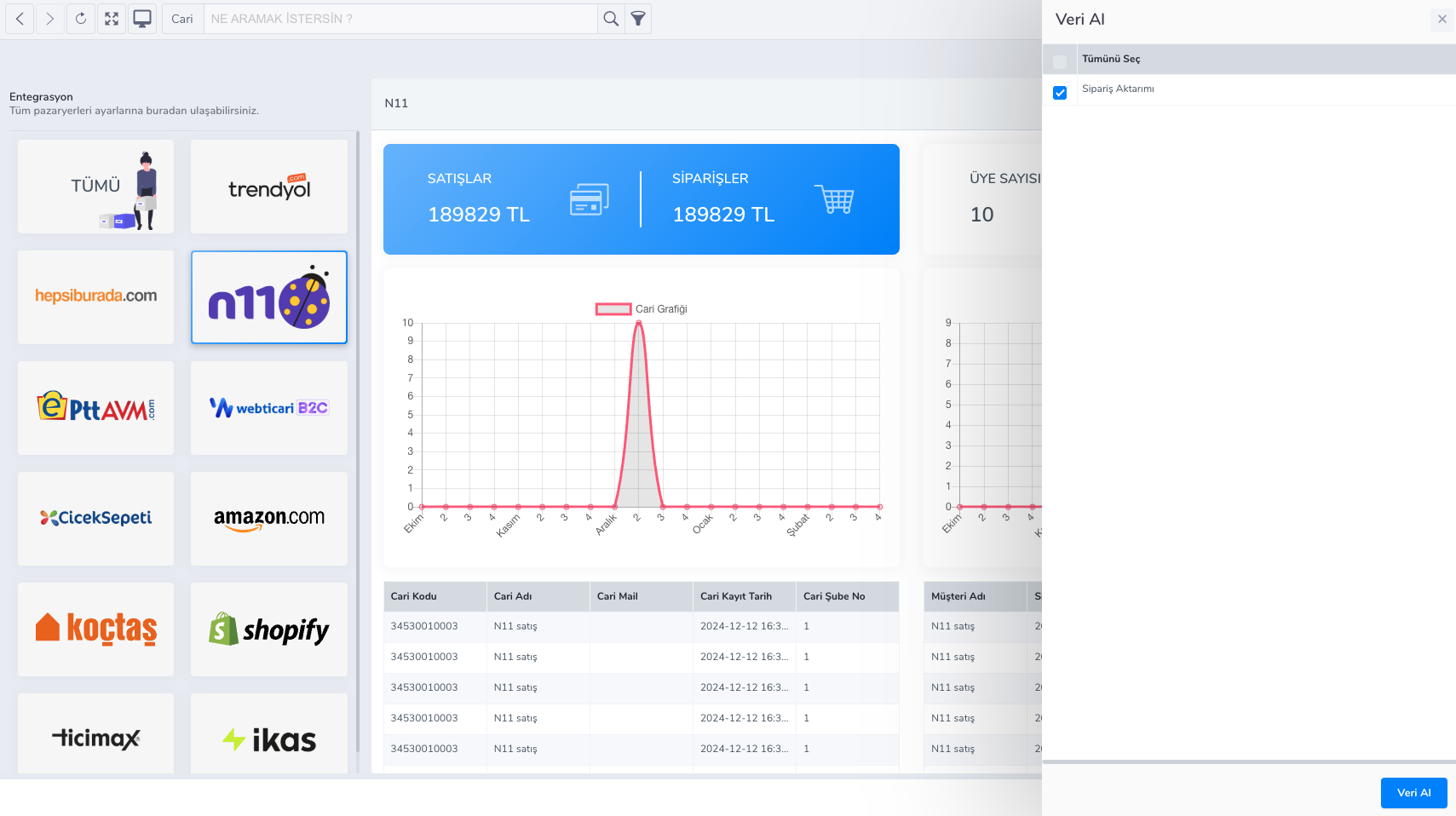The height and width of the screenshot is (816, 1456).
Task: Click the back navigation arrow icon
Action: click(x=20, y=19)
